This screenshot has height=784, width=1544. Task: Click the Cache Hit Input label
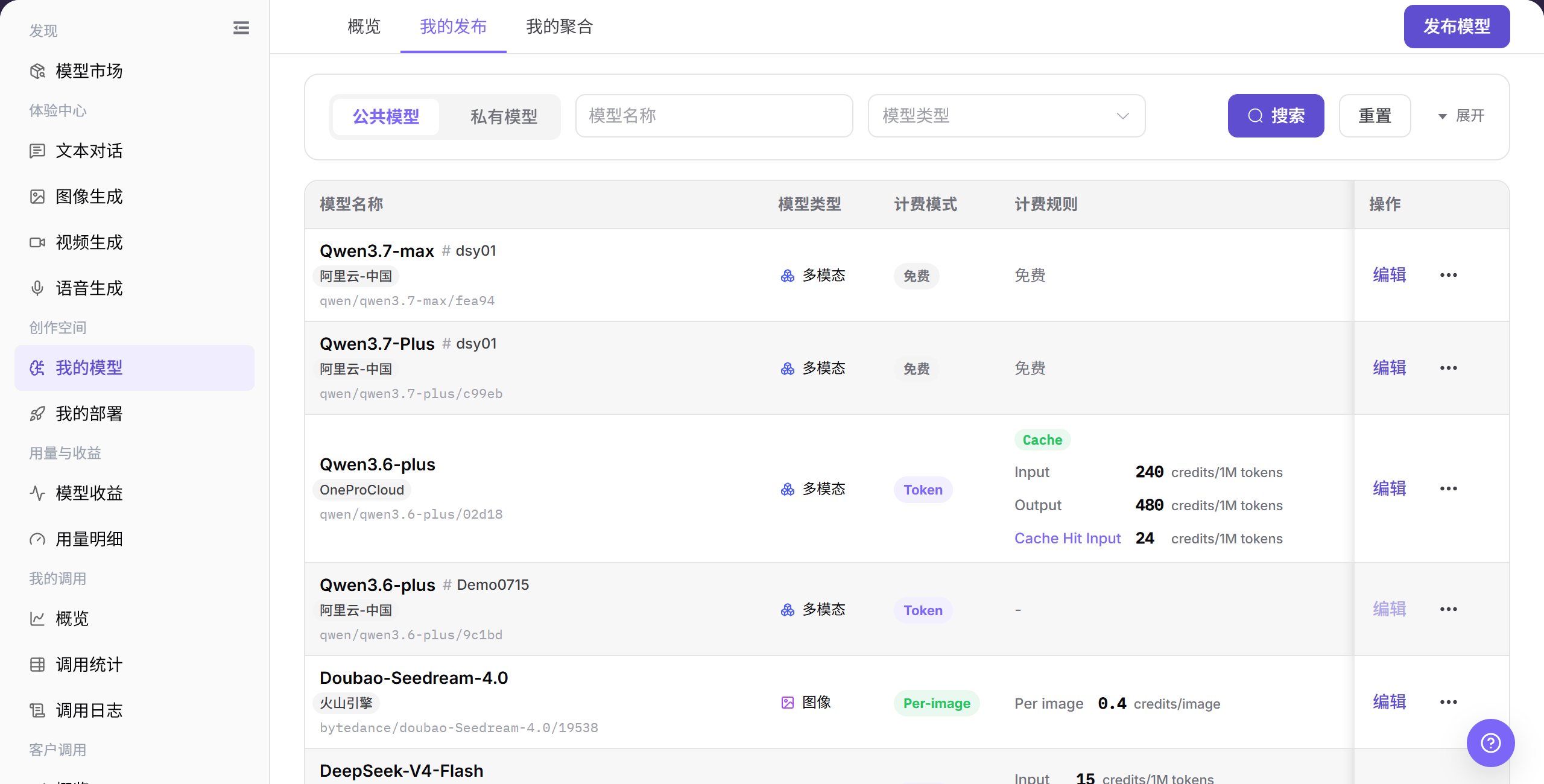coord(1068,538)
